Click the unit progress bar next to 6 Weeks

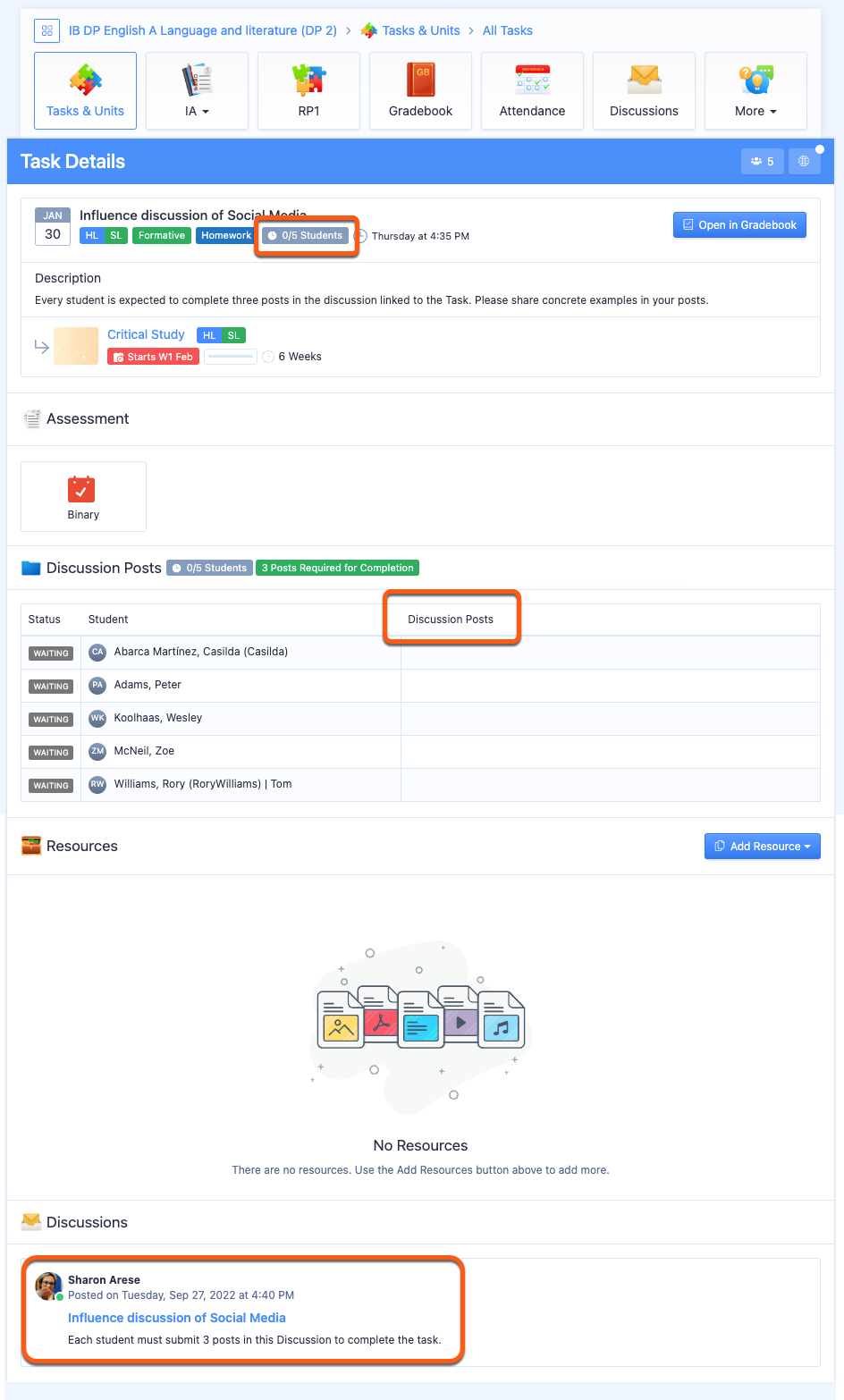pos(231,357)
